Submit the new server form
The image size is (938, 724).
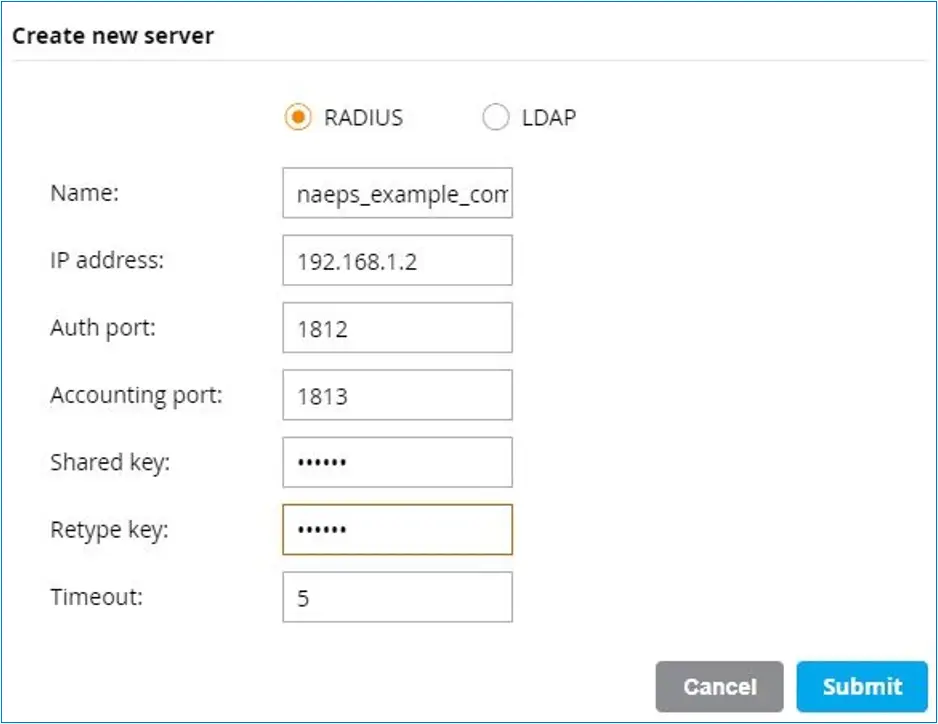point(861,686)
